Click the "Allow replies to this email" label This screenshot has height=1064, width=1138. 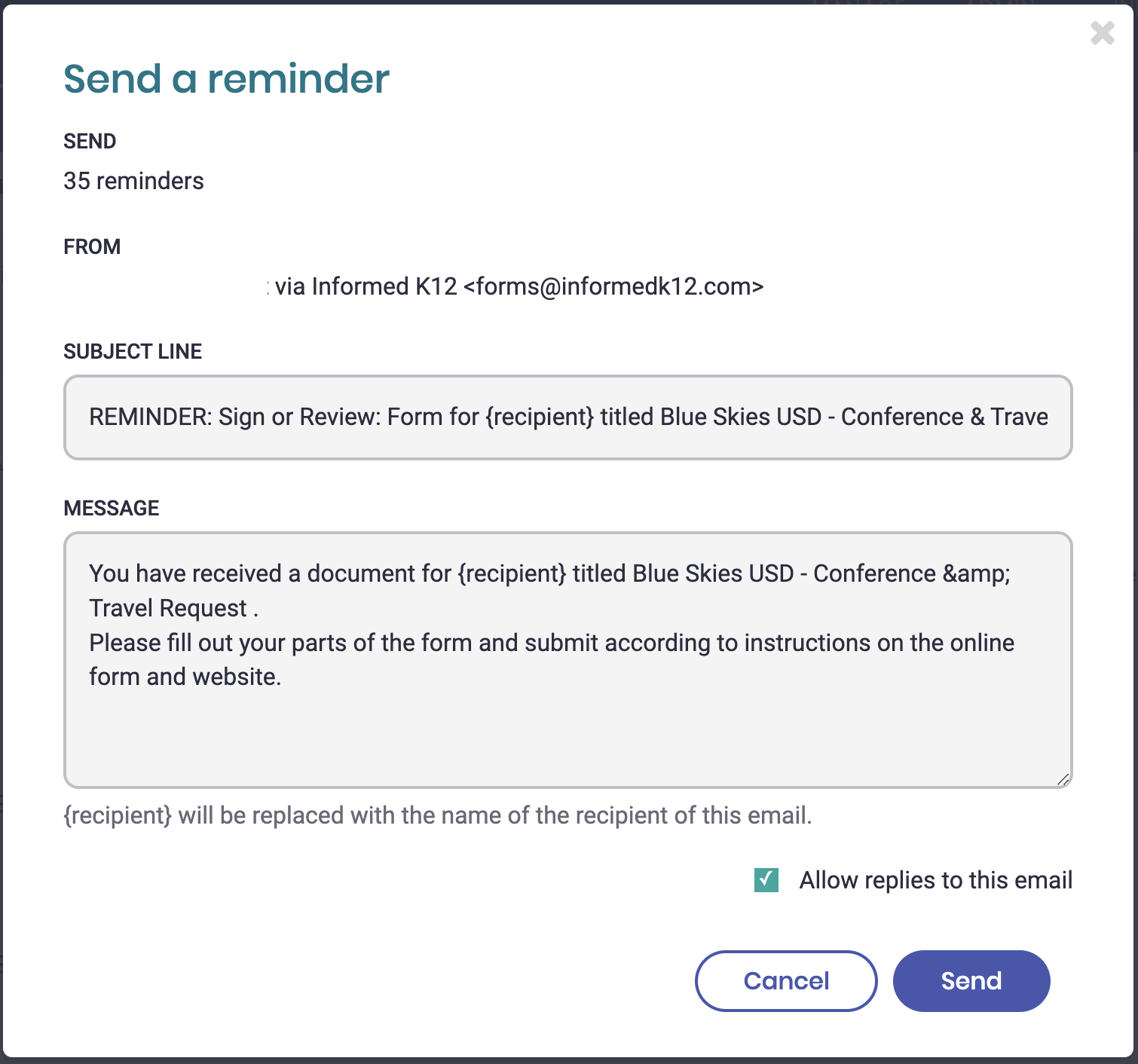tap(935, 880)
